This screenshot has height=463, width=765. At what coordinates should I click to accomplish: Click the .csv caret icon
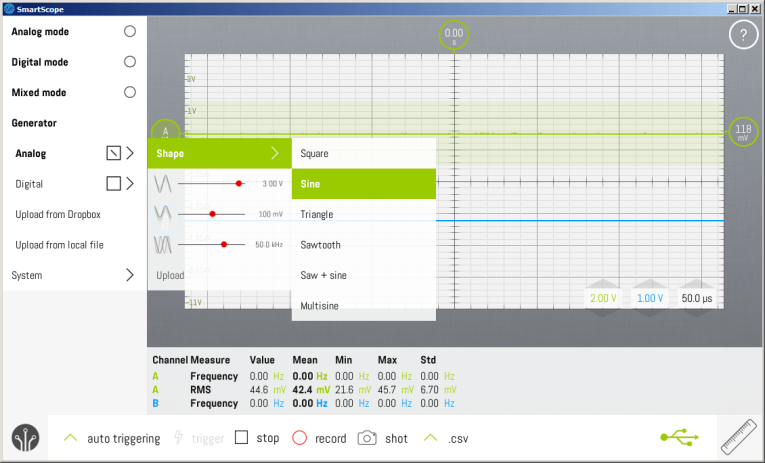[430, 438]
